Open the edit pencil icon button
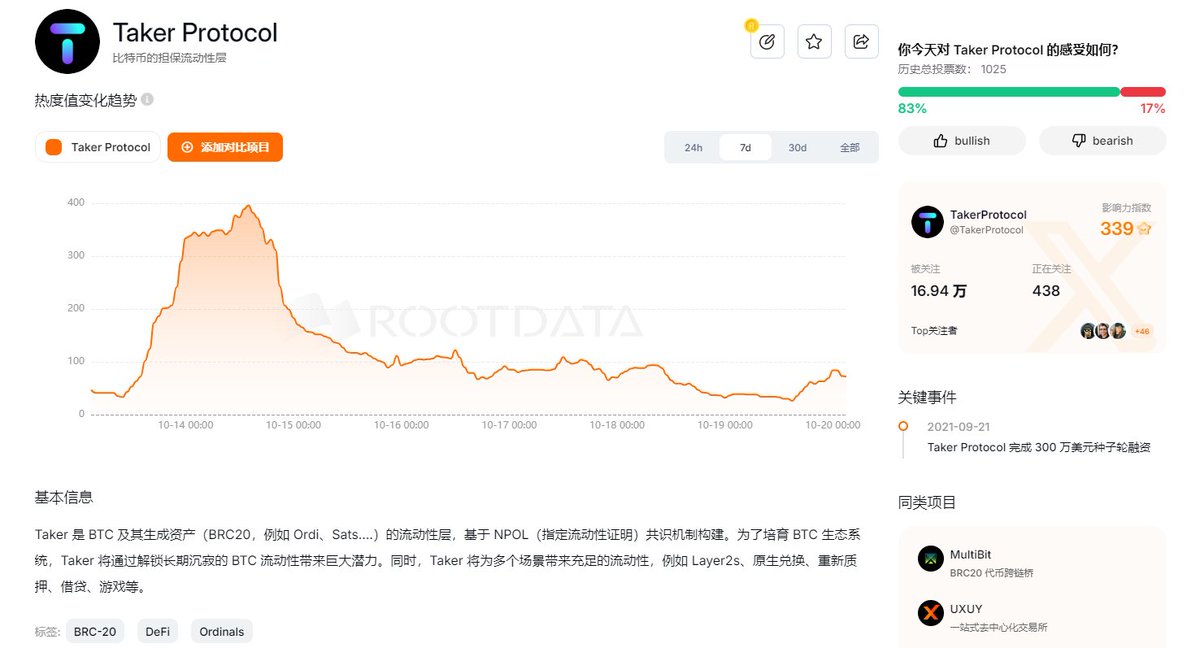Image resolution: width=1200 pixels, height=648 pixels. click(x=767, y=41)
